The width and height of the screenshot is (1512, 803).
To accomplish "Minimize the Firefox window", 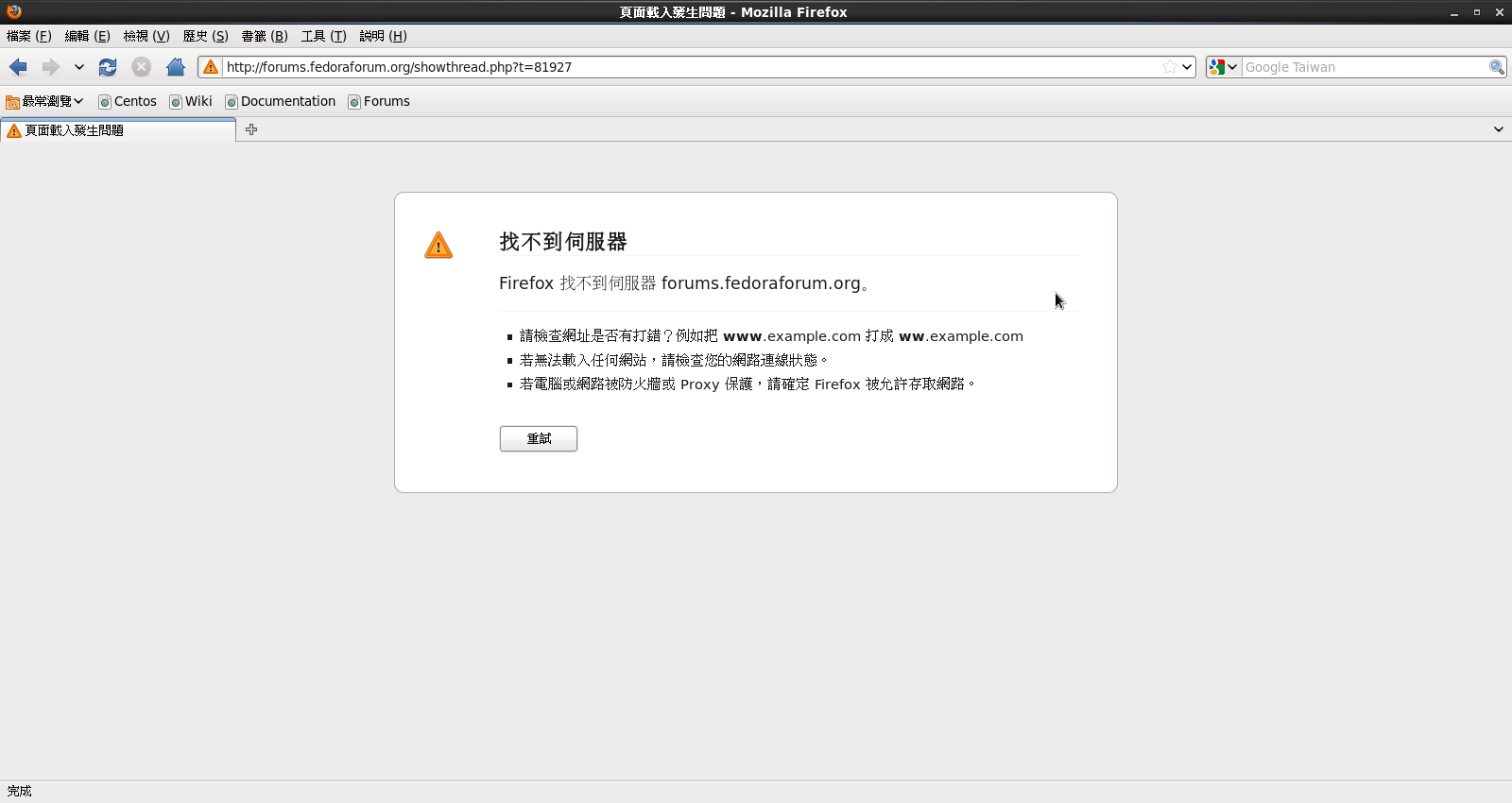I will coord(1454,12).
